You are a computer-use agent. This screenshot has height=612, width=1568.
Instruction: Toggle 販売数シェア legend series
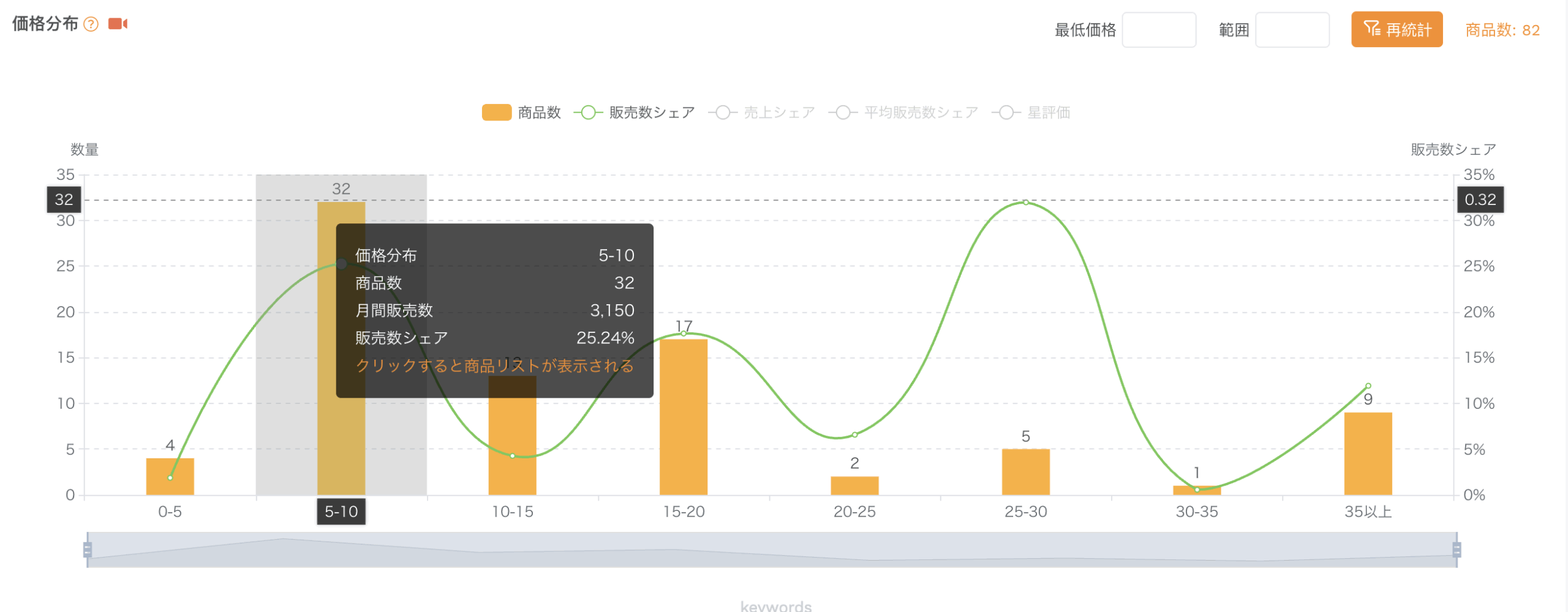click(x=634, y=113)
